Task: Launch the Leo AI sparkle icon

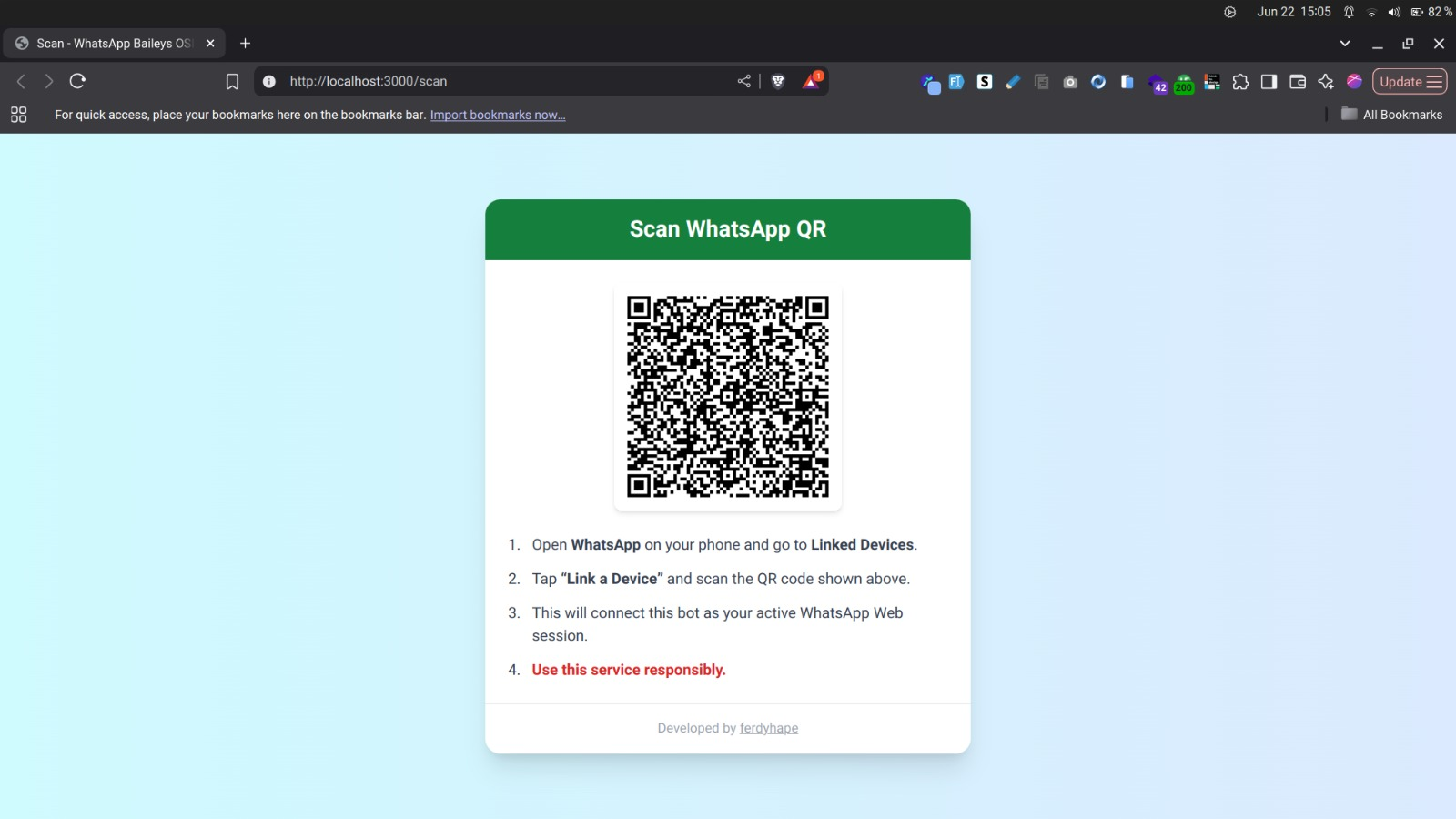Action: [x=1326, y=82]
